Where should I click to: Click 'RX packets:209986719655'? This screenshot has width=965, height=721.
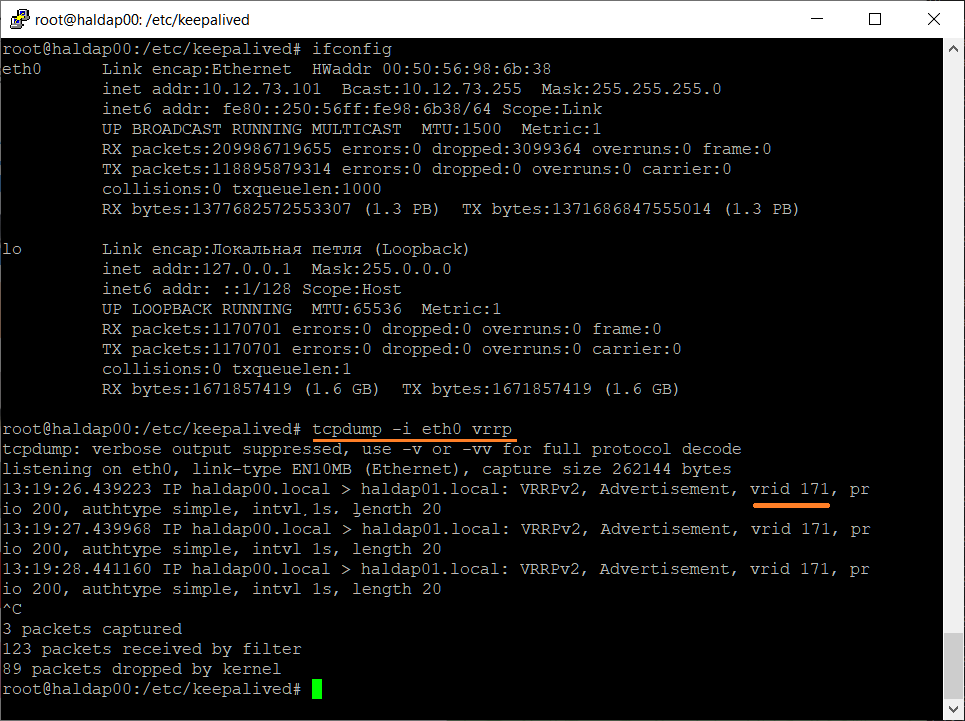tap(217, 149)
